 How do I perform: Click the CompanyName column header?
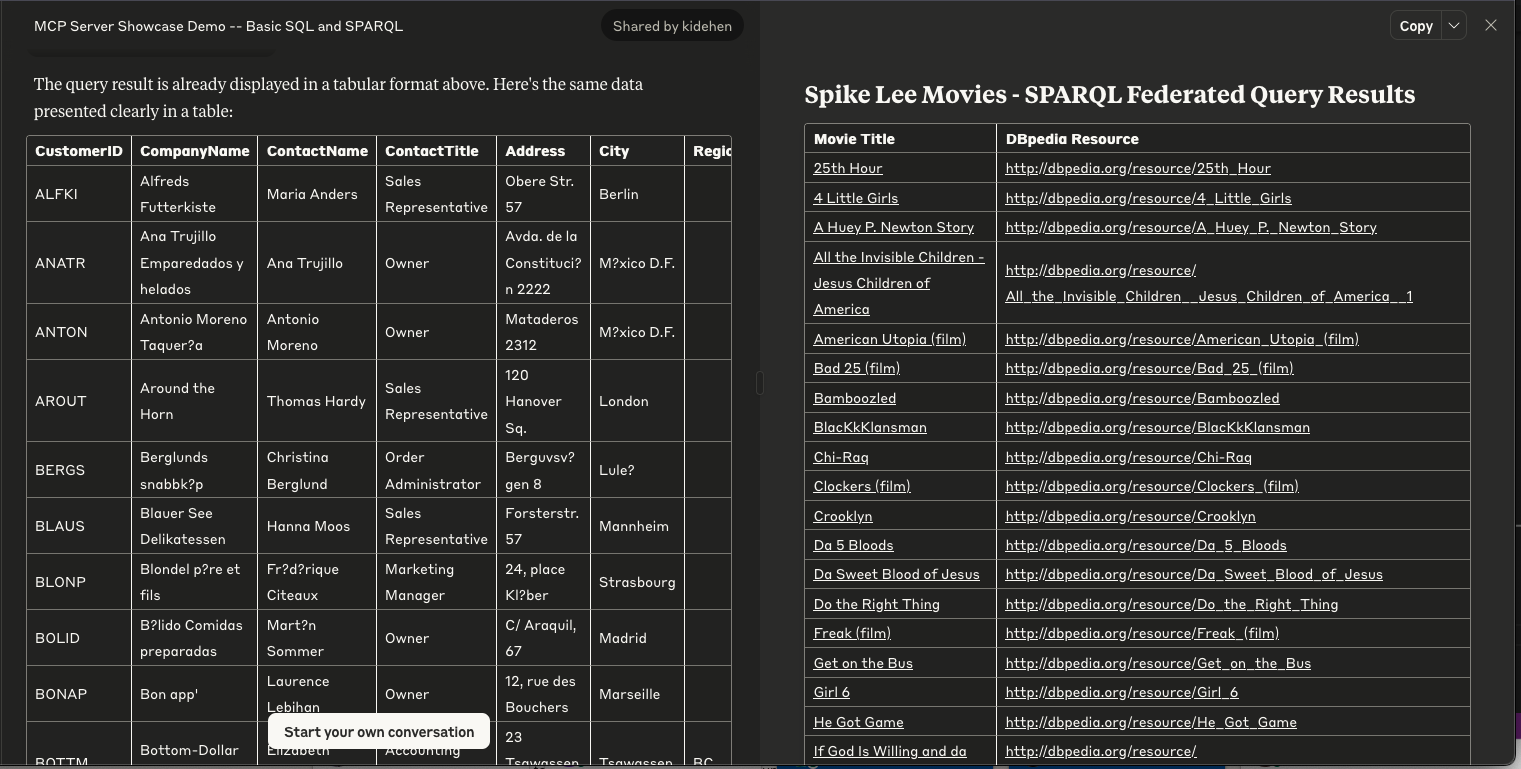click(x=195, y=151)
